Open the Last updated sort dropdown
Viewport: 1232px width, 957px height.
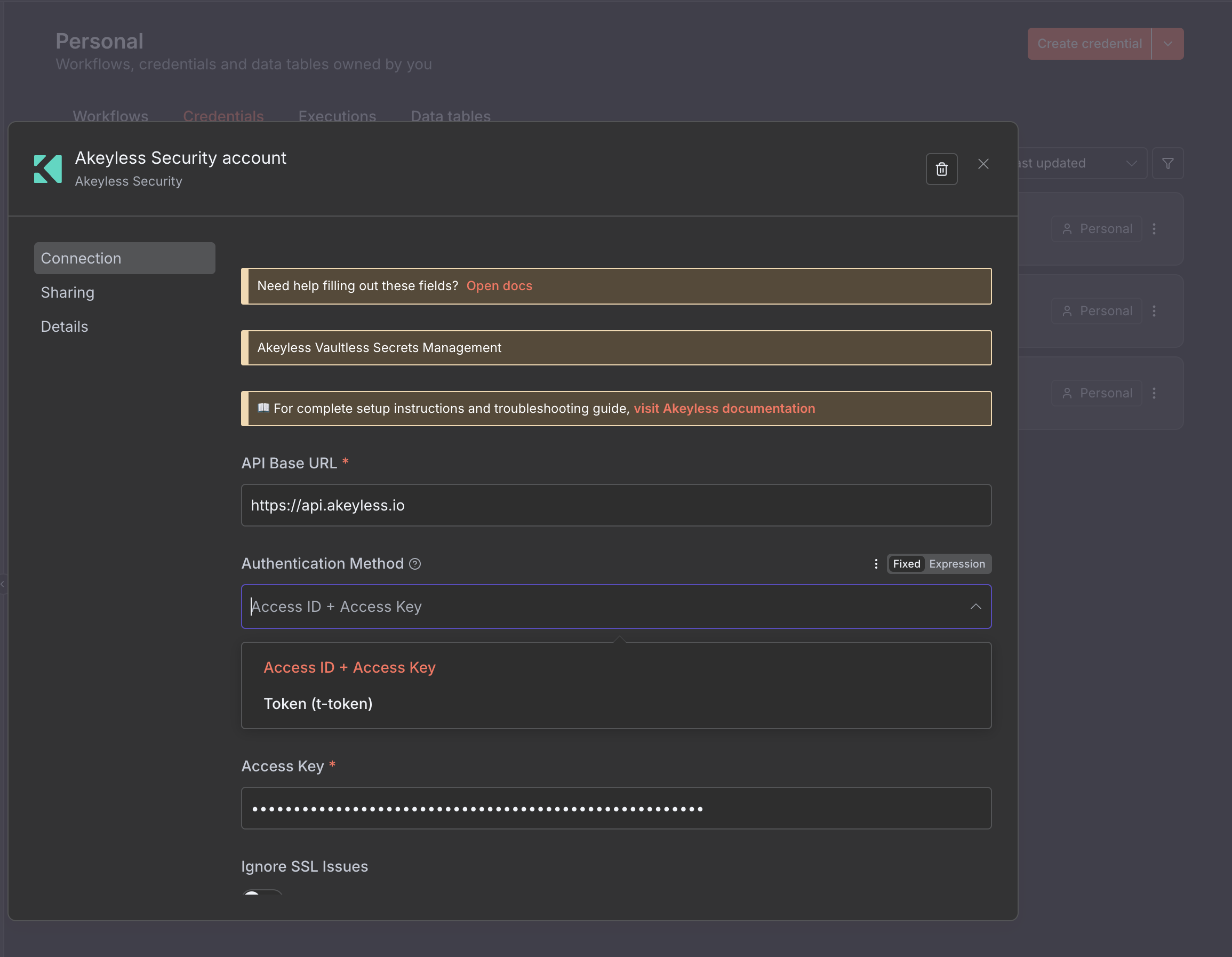[x=1080, y=164]
